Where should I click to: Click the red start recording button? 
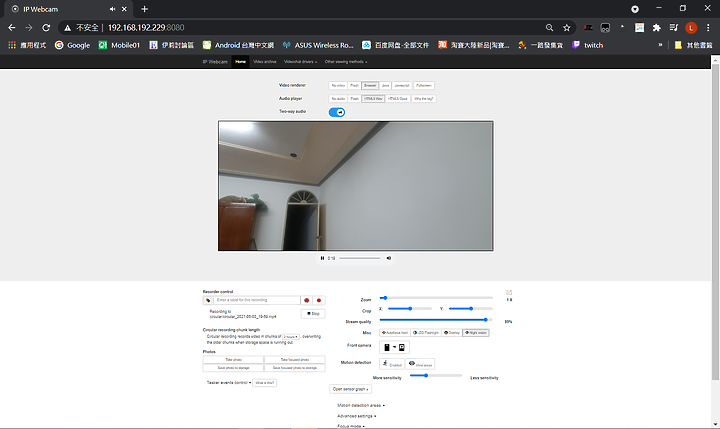click(306, 300)
